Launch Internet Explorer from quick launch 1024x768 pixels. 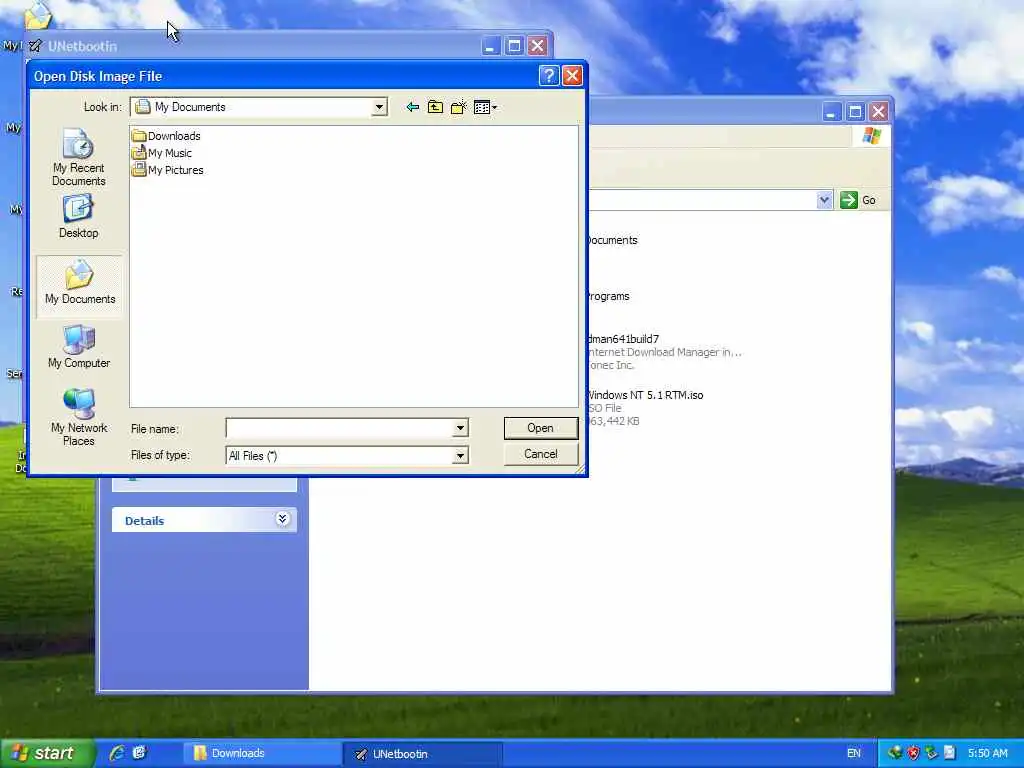(117, 753)
